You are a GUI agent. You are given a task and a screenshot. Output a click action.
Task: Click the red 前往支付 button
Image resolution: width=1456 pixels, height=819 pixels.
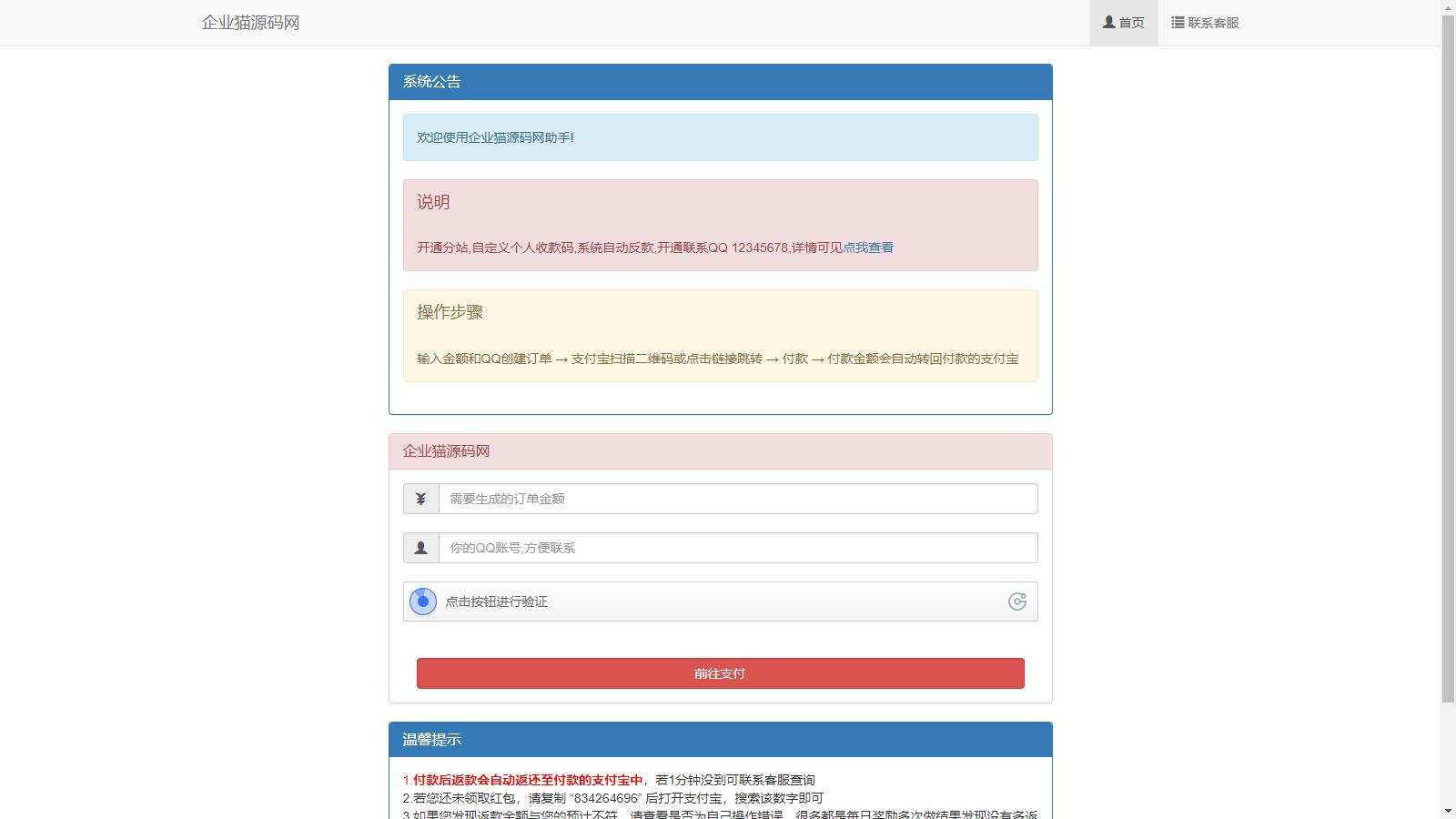721,673
